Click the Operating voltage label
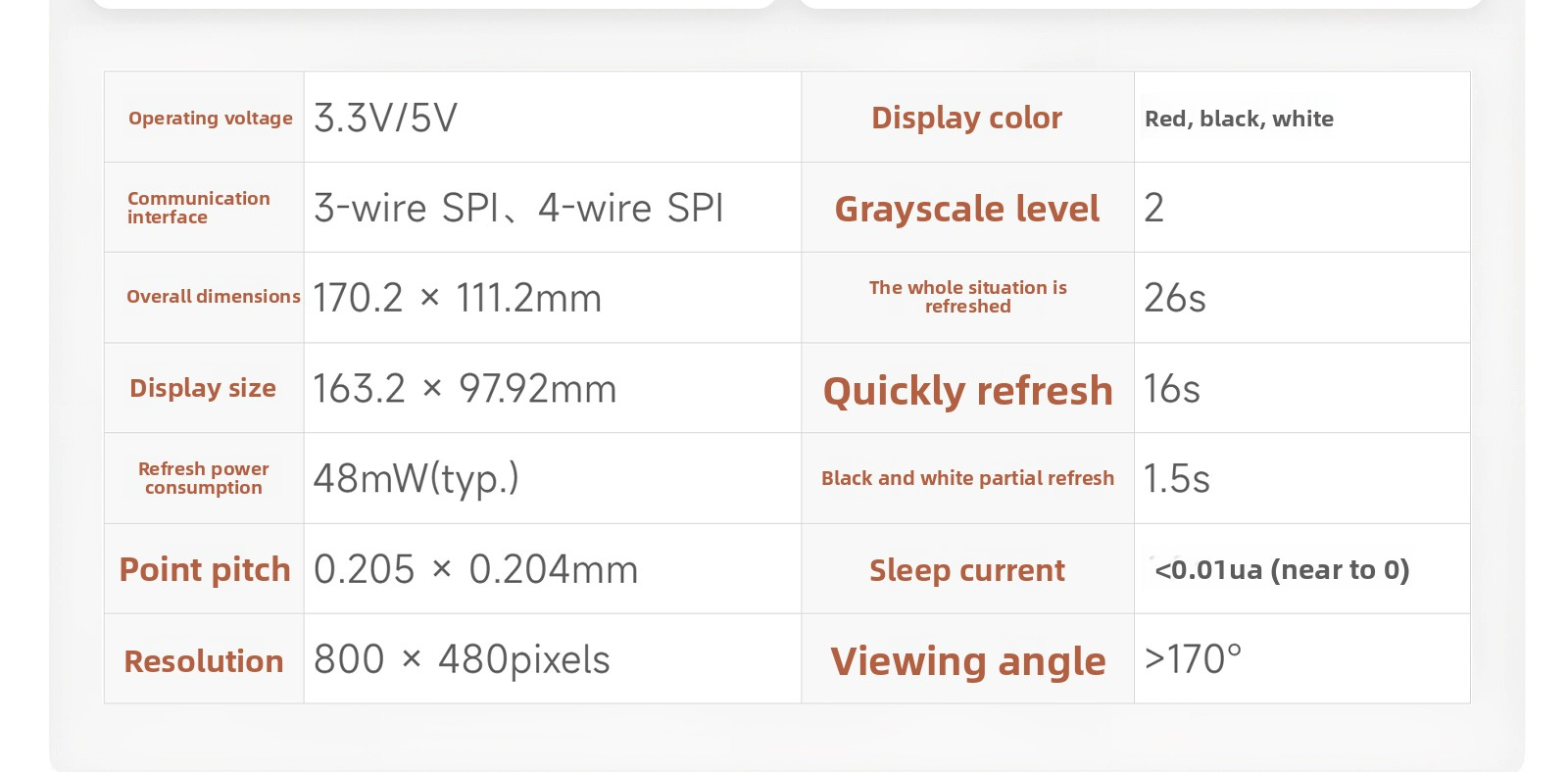Image resolution: width=1568 pixels, height=772 pixels. 211,119
